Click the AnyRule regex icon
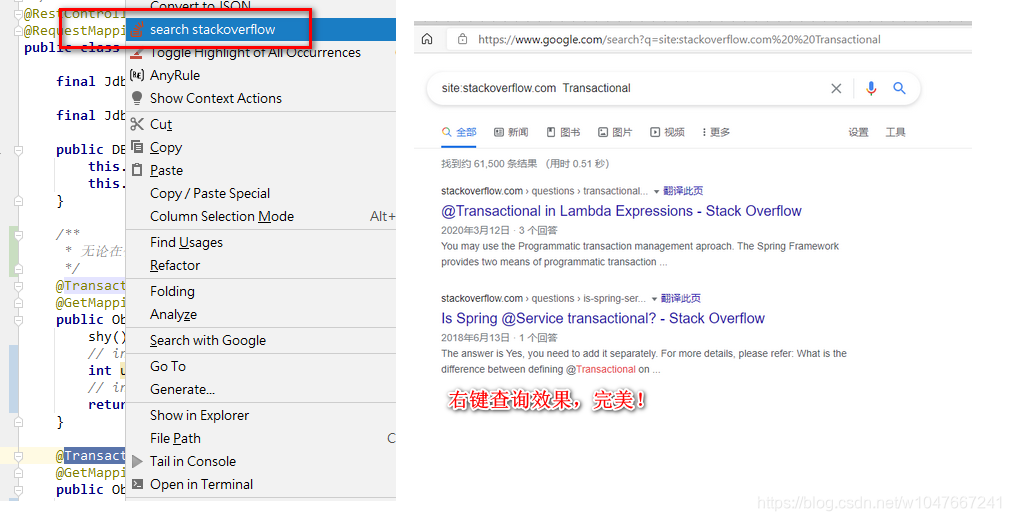Viewport: 1011px width, 521px height. pos(137,75)
